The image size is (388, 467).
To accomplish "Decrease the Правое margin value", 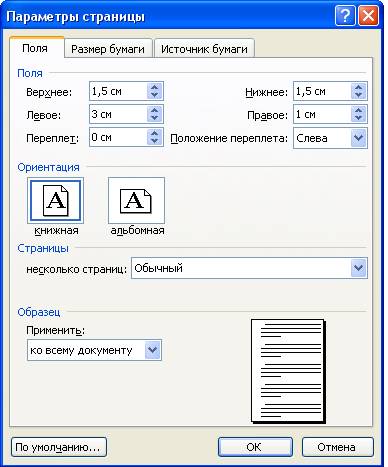I will [x=358, y=118].
